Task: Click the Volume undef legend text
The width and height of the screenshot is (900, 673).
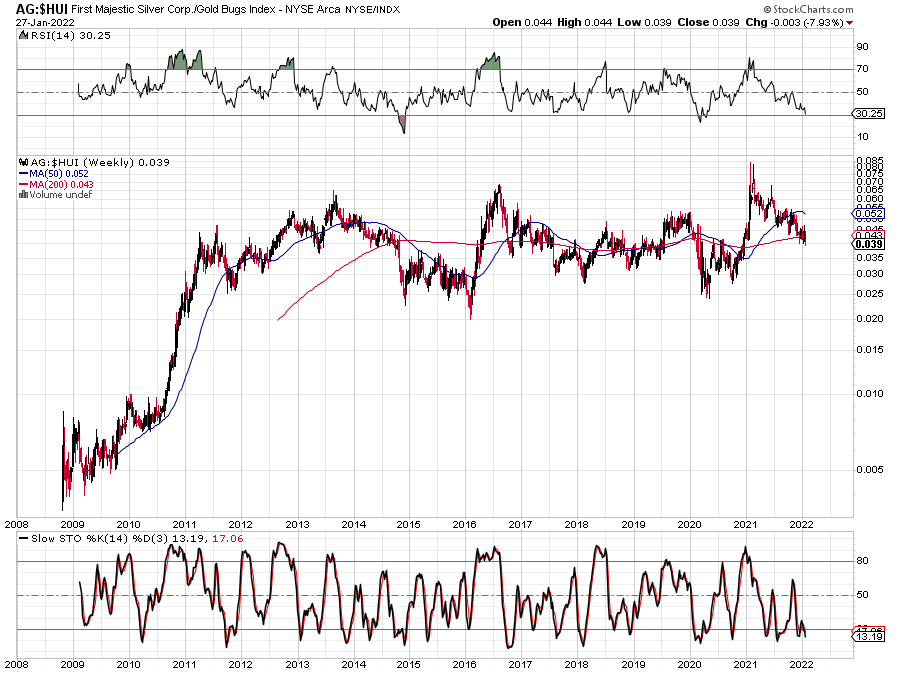Action: tap(61, 194)
